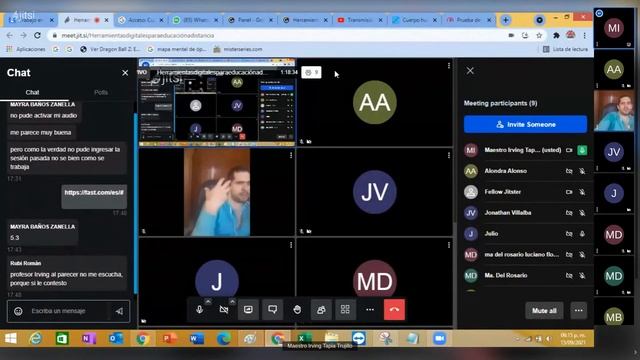The width and height of the screenshot is (640, 360).
Task: Open a new browser tab
Action: 505,20
